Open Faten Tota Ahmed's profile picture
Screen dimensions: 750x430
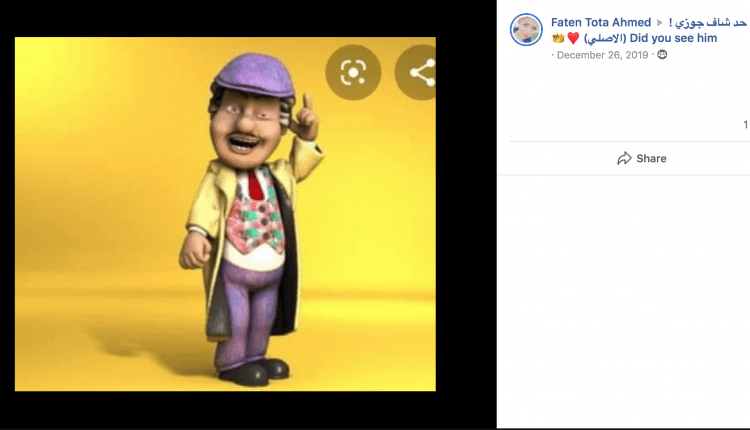pos(526,30)
